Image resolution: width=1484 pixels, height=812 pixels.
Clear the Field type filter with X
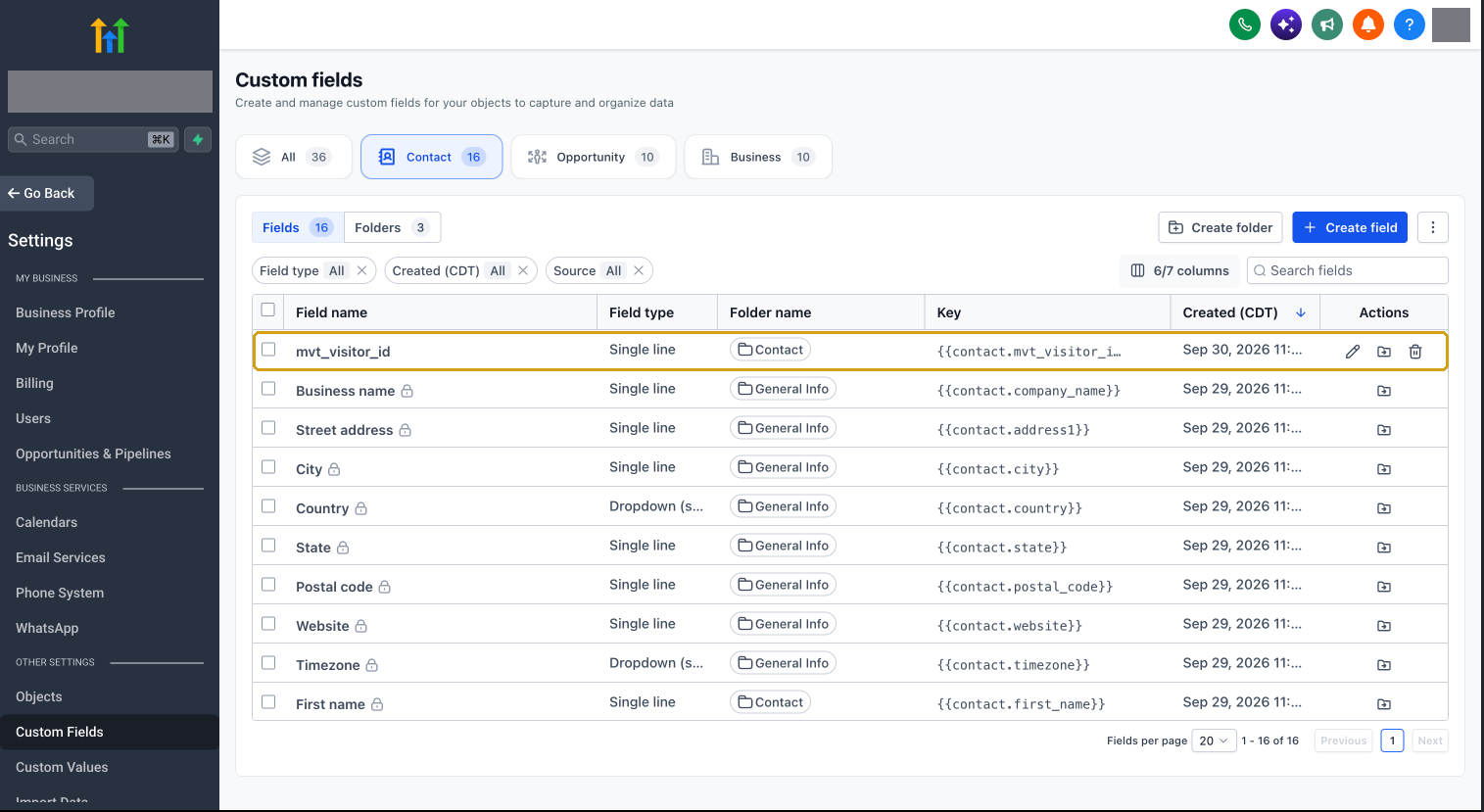pos(362,270)
